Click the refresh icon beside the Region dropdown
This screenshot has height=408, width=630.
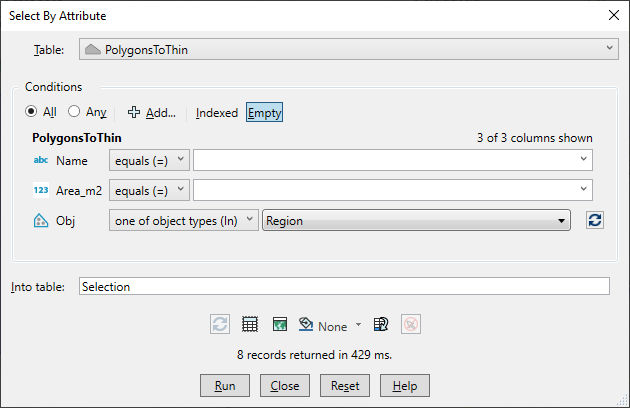[595, 221]
